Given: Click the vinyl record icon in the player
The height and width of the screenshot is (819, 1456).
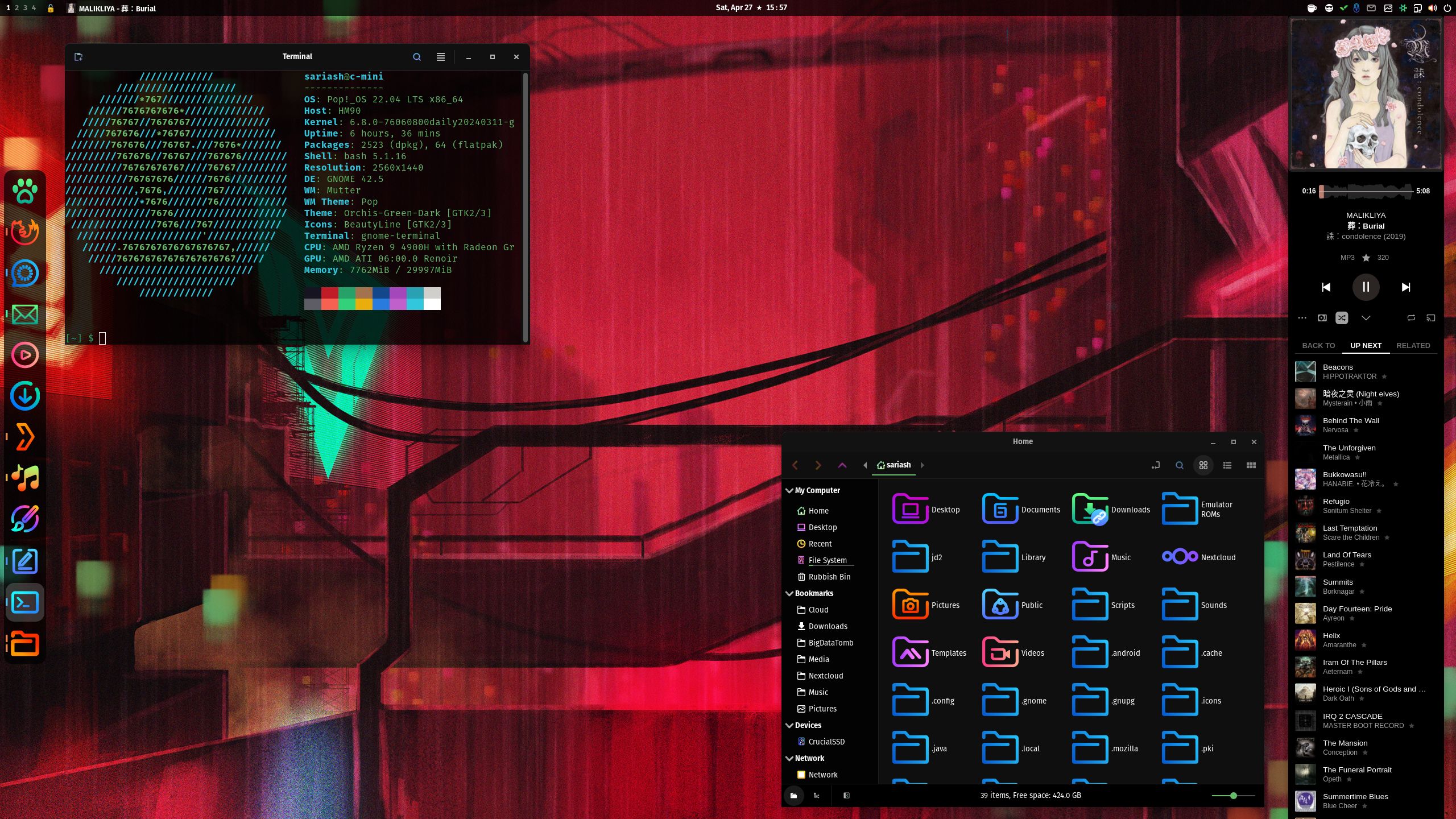Looking at the screenshot, I should point(1322,318).
